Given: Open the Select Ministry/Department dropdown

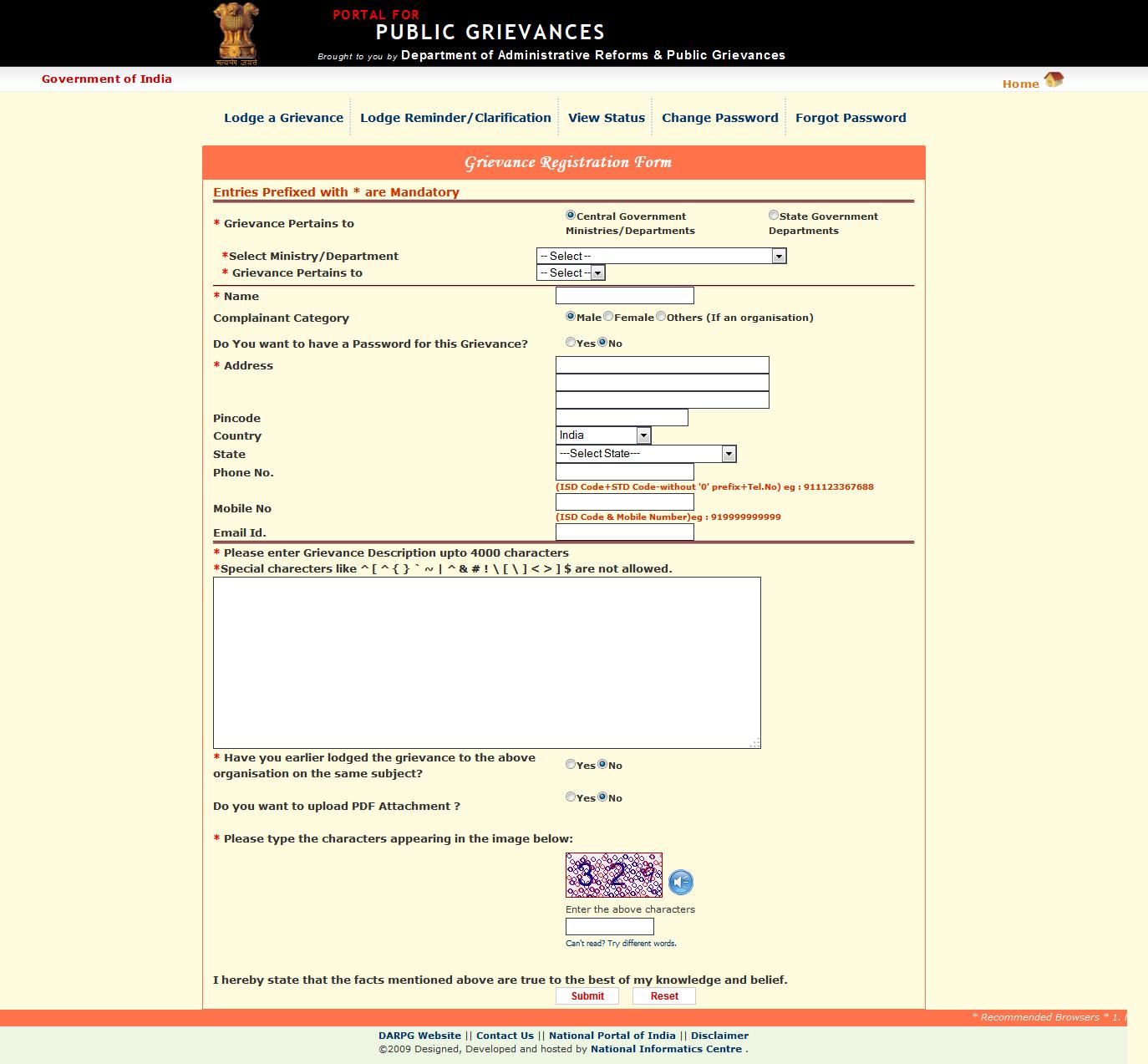Looking at the screenshot, I should [661, 257].
